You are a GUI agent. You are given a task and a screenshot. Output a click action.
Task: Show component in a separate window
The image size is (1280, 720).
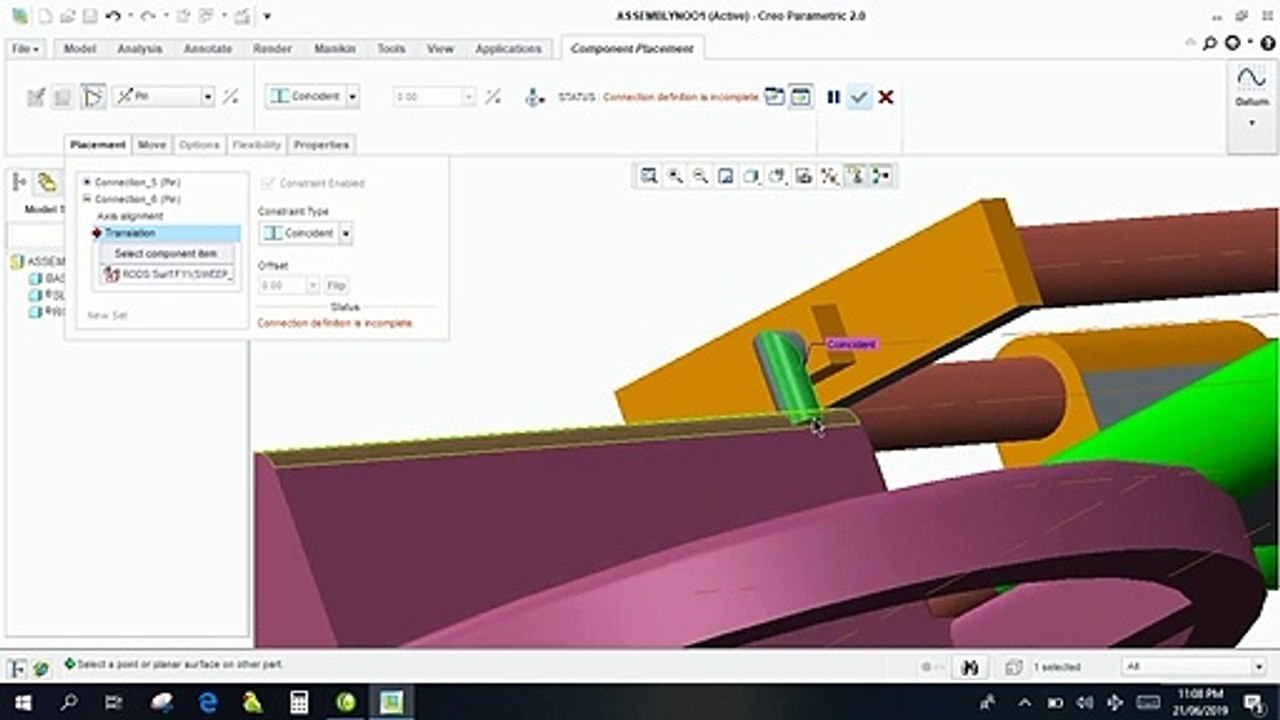[774, 96]
